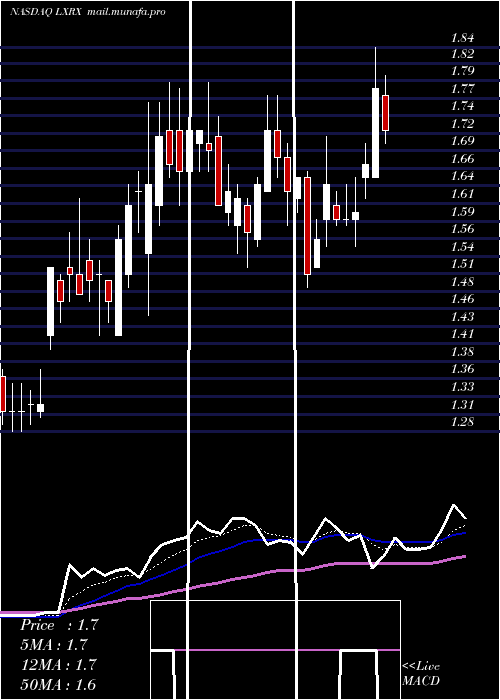
Task: Click the 1.33 price axis label
Action: click(x=462, y=387)
